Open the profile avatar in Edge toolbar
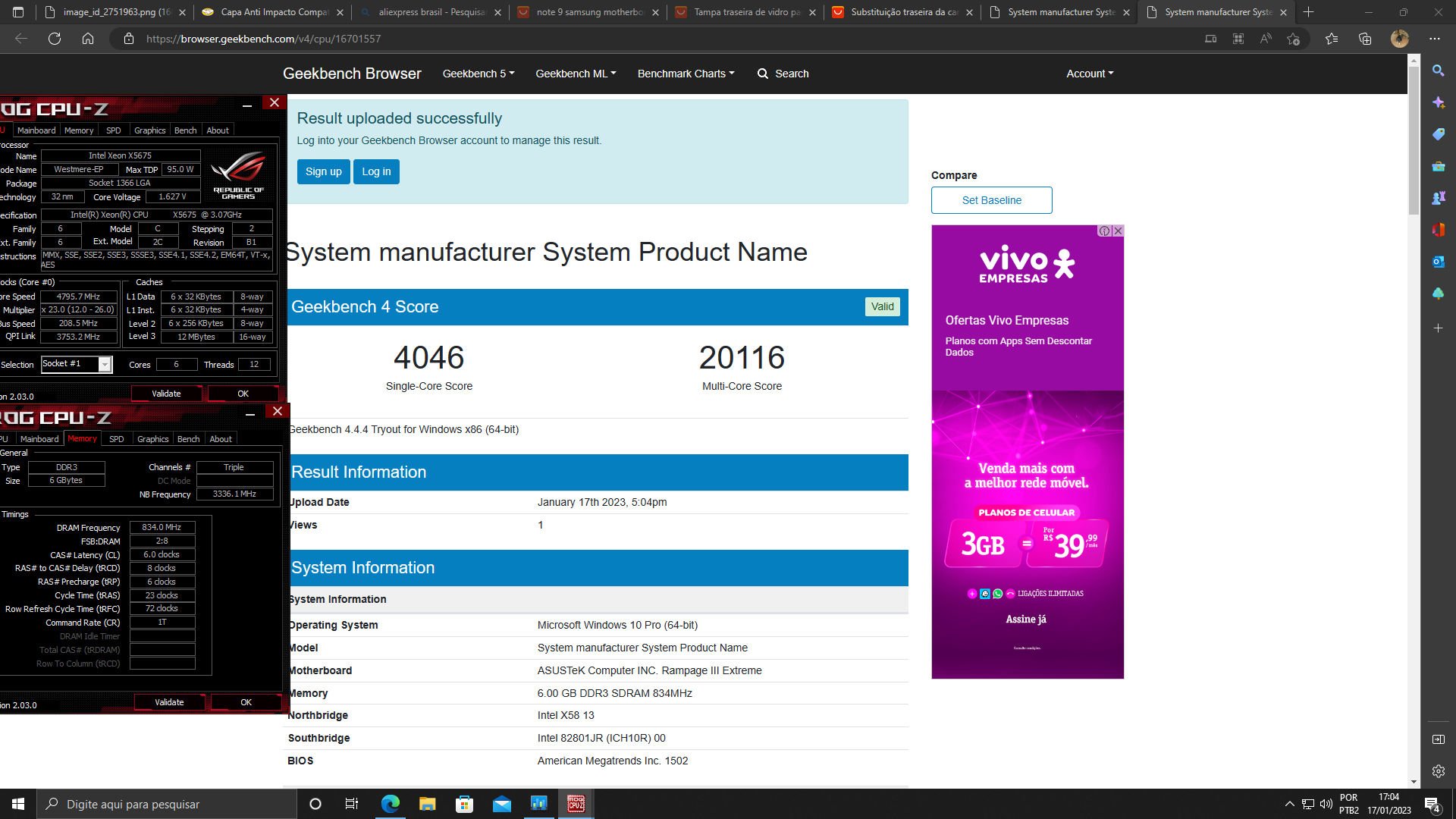Image resolution: width=1456 pixels, height=819 pixels. (1400, 39)
